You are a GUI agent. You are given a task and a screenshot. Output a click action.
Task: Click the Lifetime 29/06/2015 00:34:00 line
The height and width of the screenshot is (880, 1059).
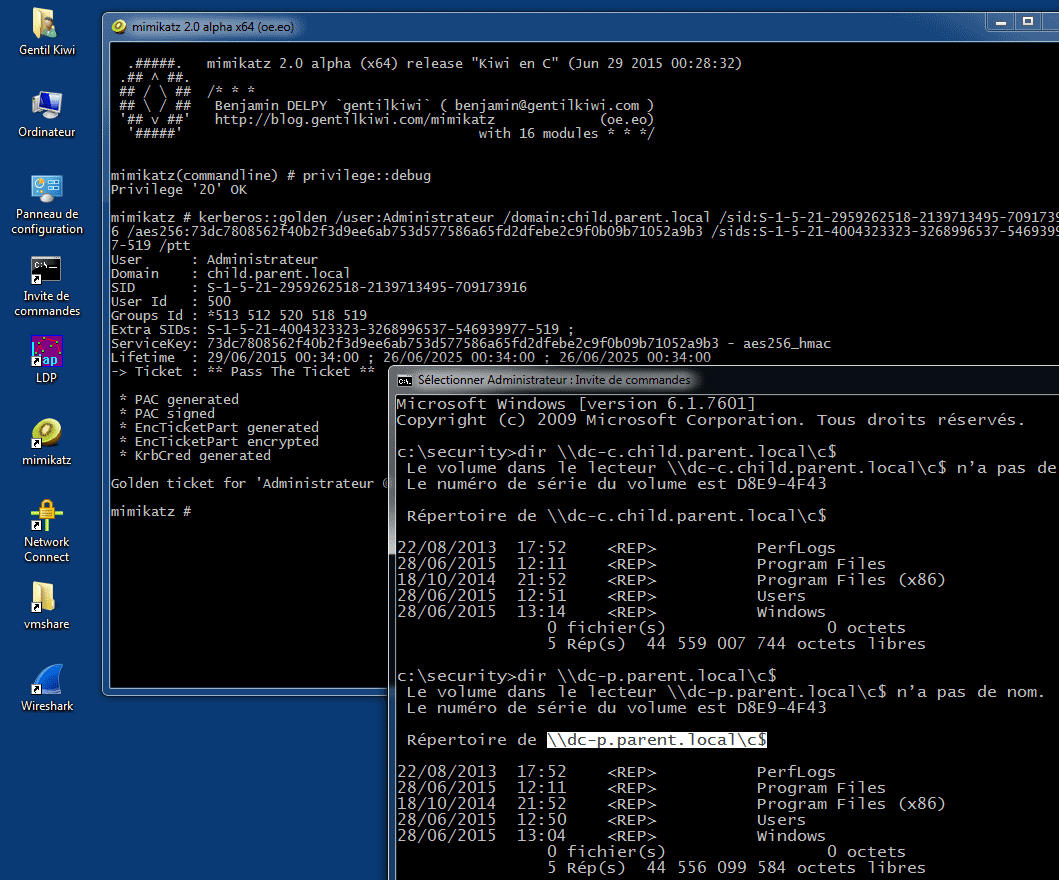coord(410,357)
